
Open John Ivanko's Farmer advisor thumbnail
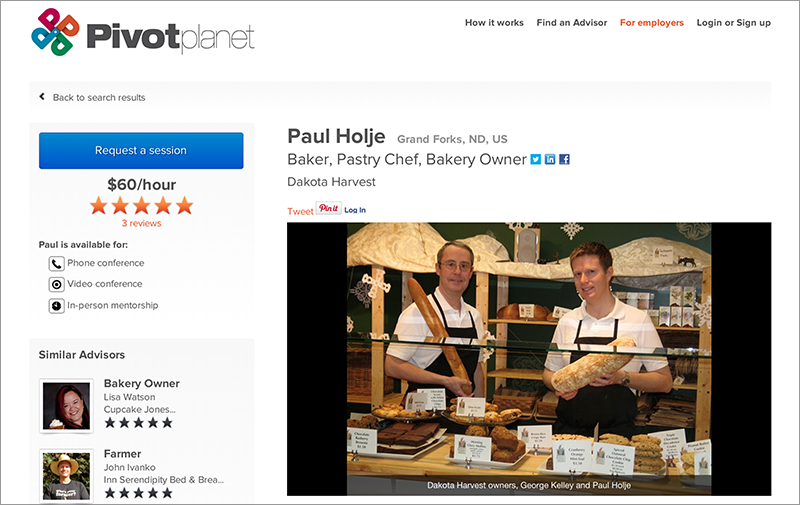[x=66, y=475]
